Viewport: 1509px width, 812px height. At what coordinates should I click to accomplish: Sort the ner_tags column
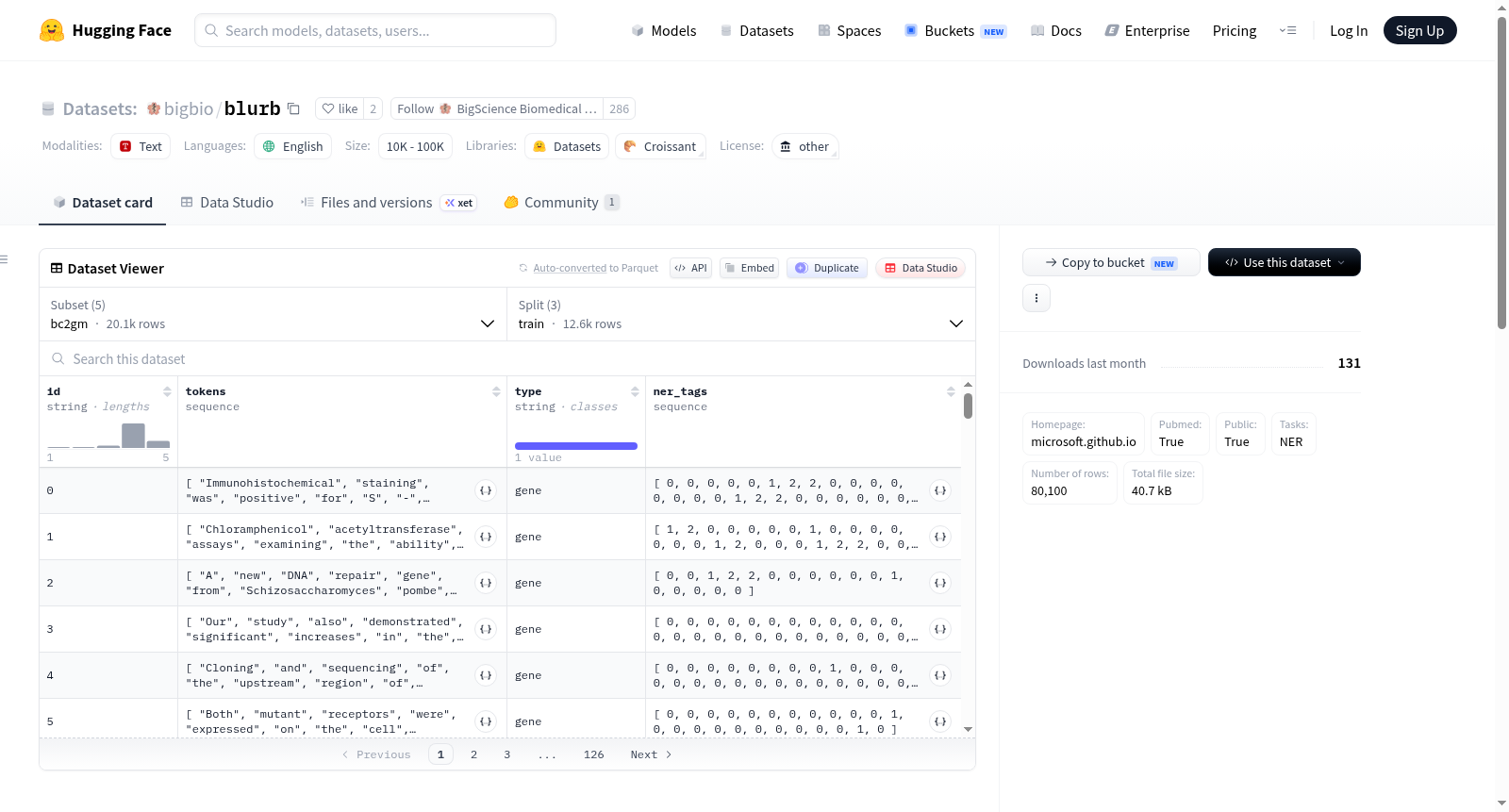point(951,391)
